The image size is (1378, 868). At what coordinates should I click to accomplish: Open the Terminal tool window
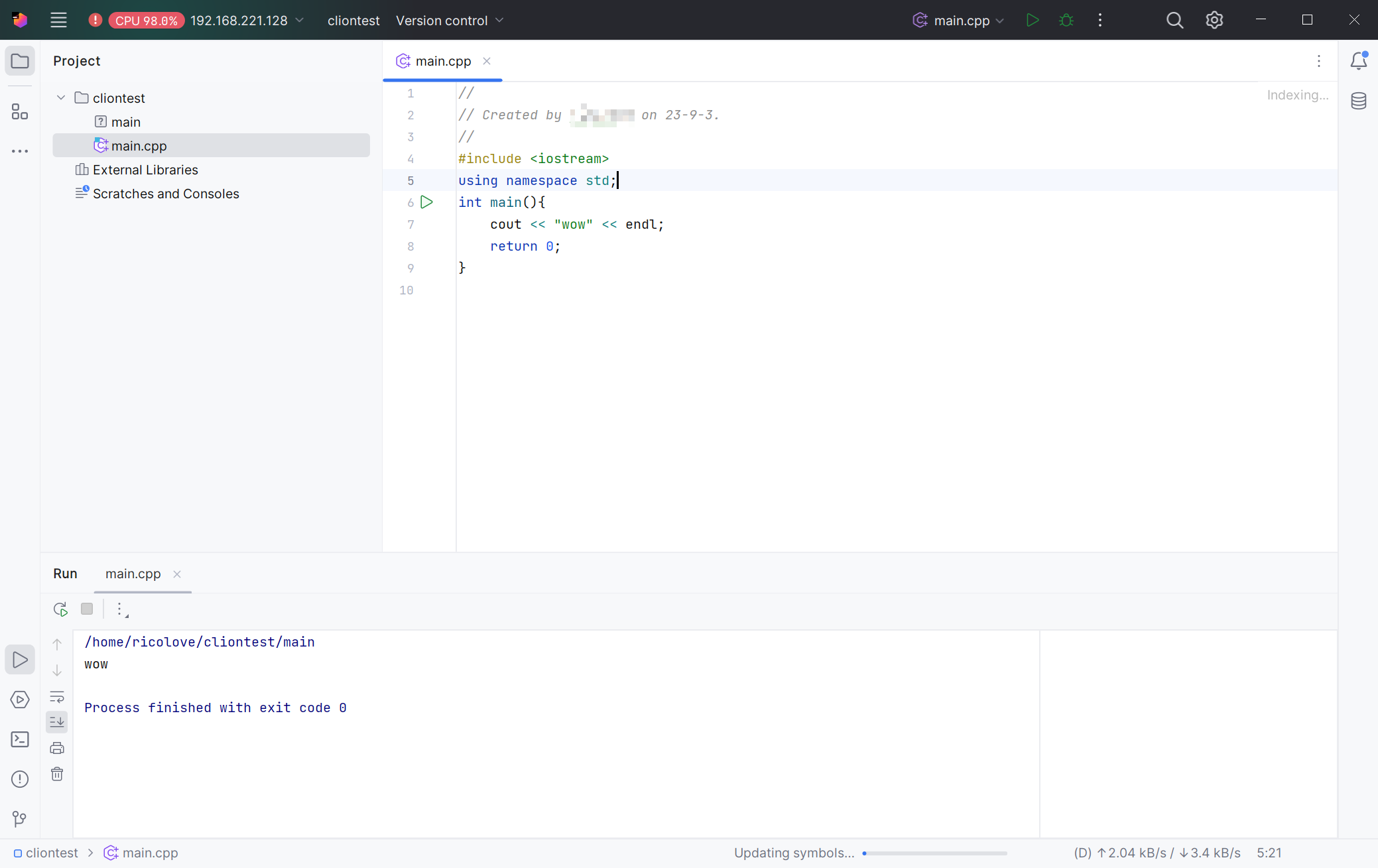click(20, 739)
